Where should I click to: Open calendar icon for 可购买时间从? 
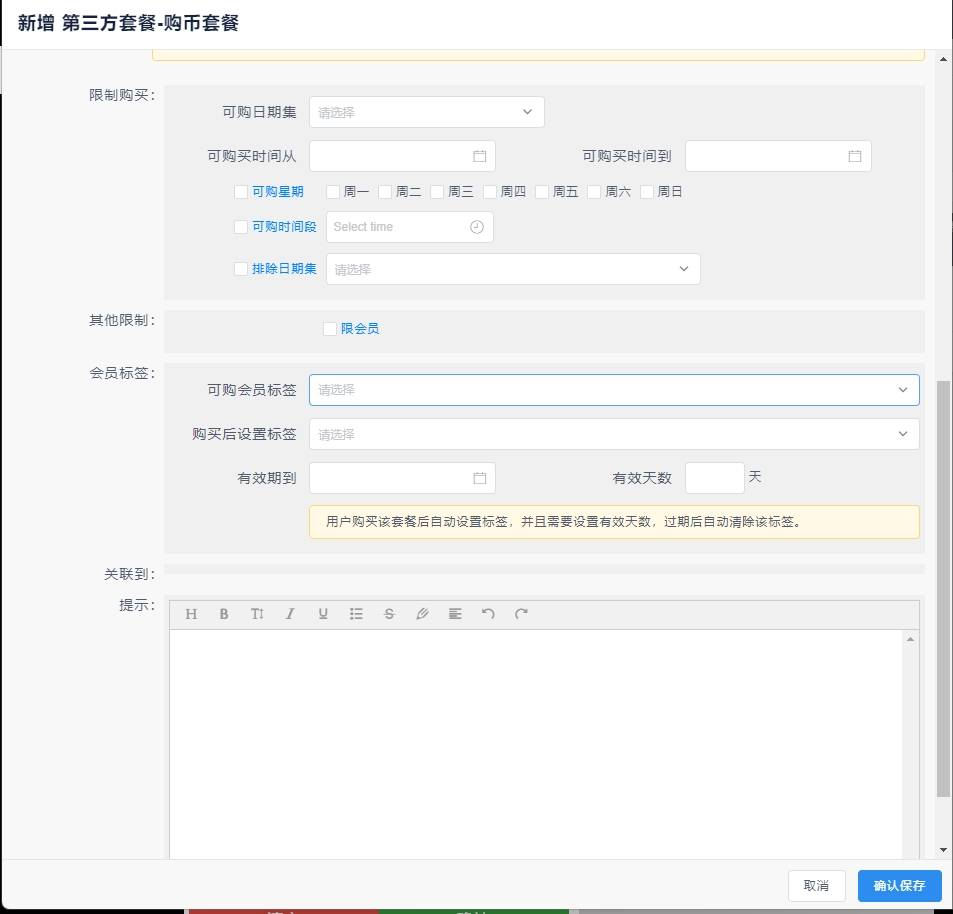pos(480,156)
